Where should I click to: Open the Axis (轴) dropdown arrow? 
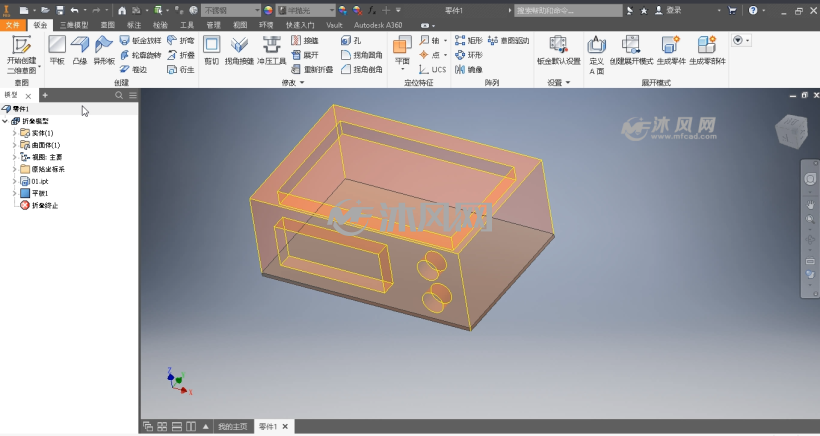(446, 40)
